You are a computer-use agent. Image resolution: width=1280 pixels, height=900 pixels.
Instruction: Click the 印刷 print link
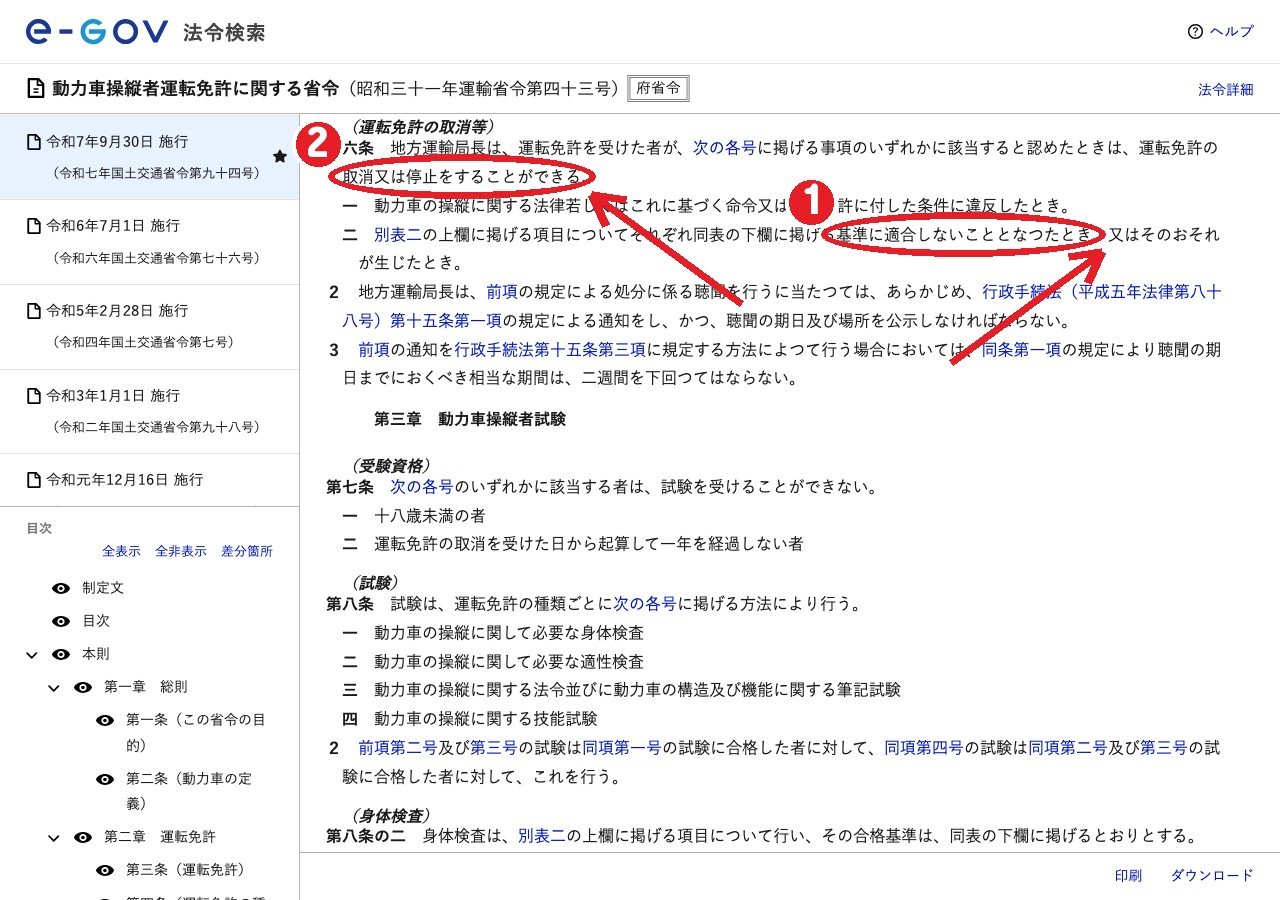pyautogui.click(x=1128, y=875)
